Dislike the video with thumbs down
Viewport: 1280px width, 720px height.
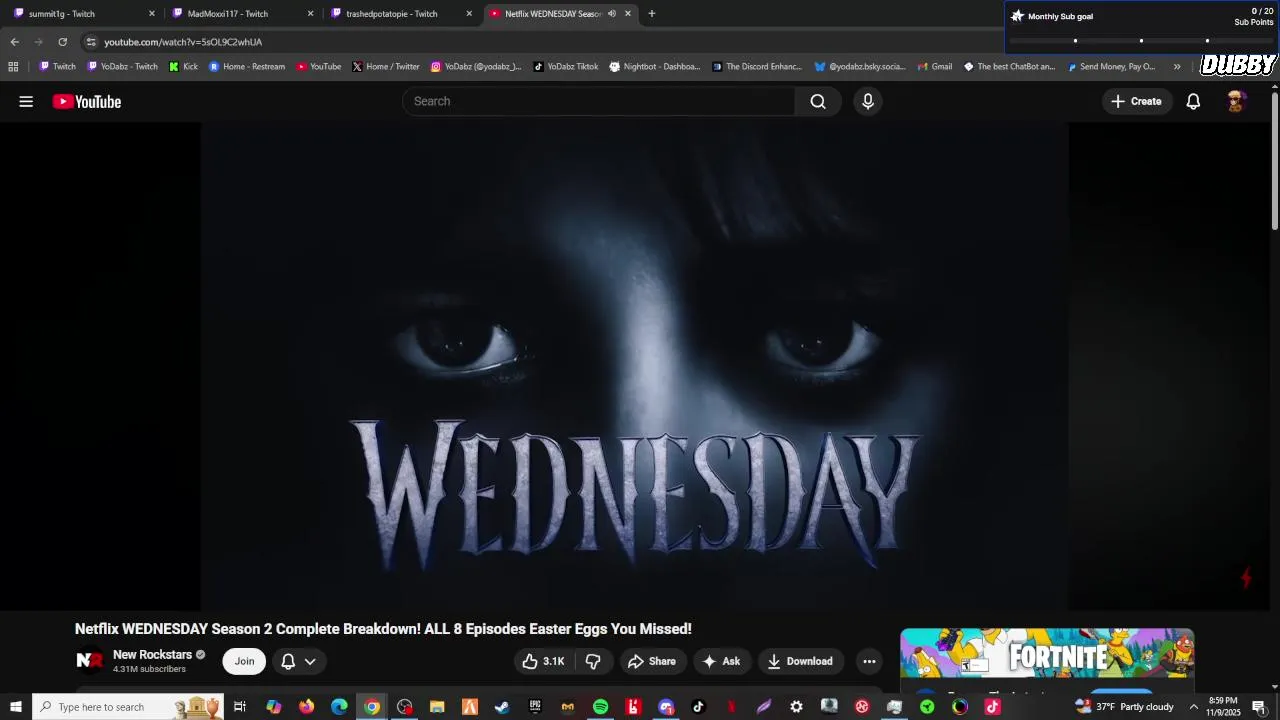(593, 661)
